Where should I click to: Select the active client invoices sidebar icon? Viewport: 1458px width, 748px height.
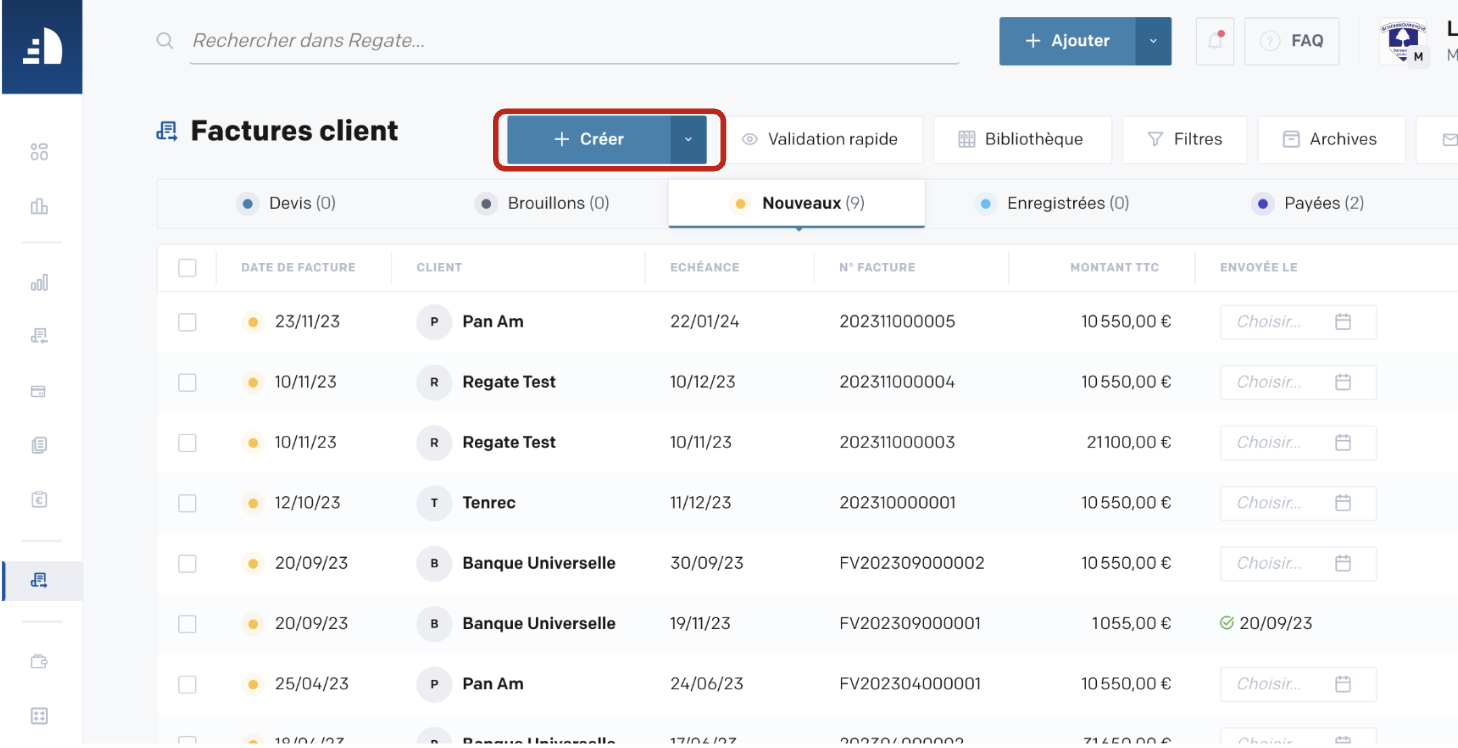(39, 580)
